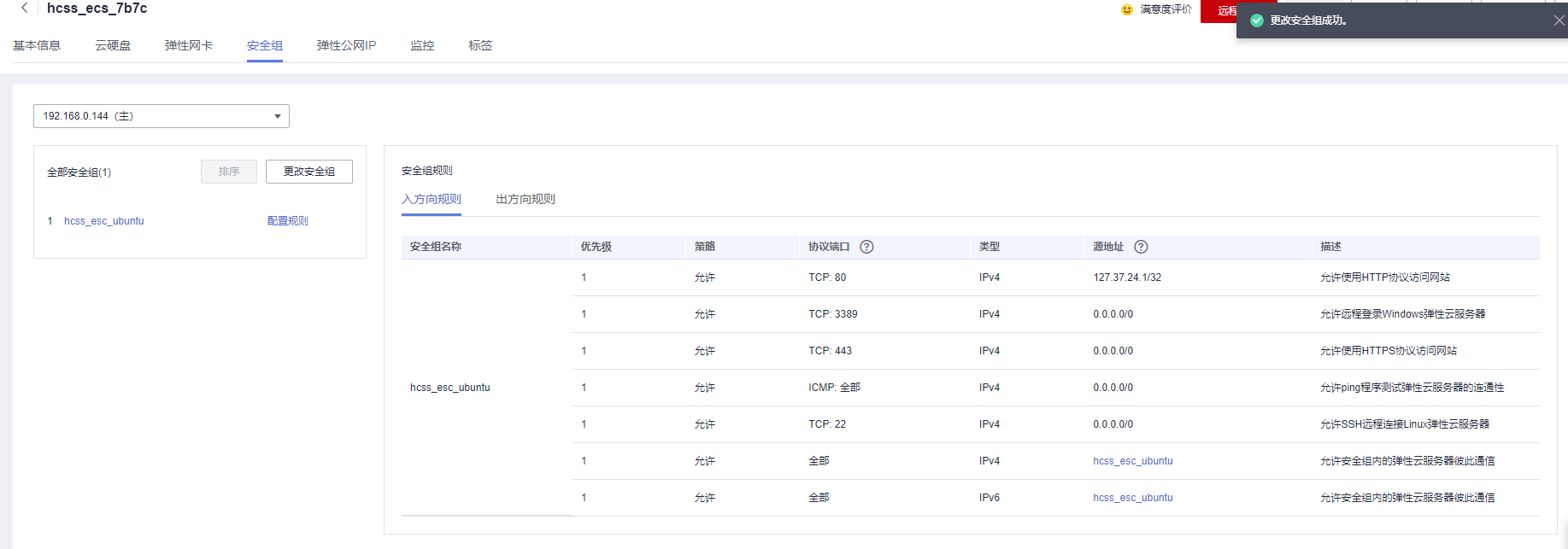Open priority 1 link in TCP: 443 row
Screen dimensions: 1568x549
click(584, 351)
